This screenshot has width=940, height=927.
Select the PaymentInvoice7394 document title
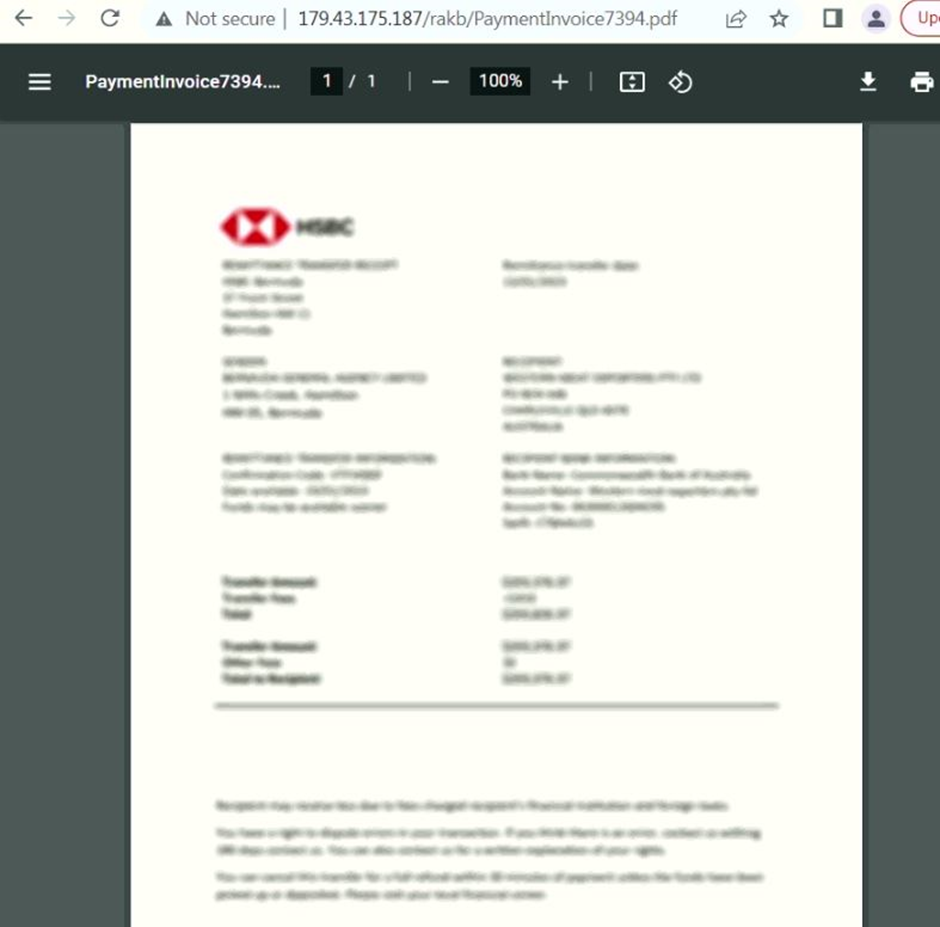click(x=183, y=82)
